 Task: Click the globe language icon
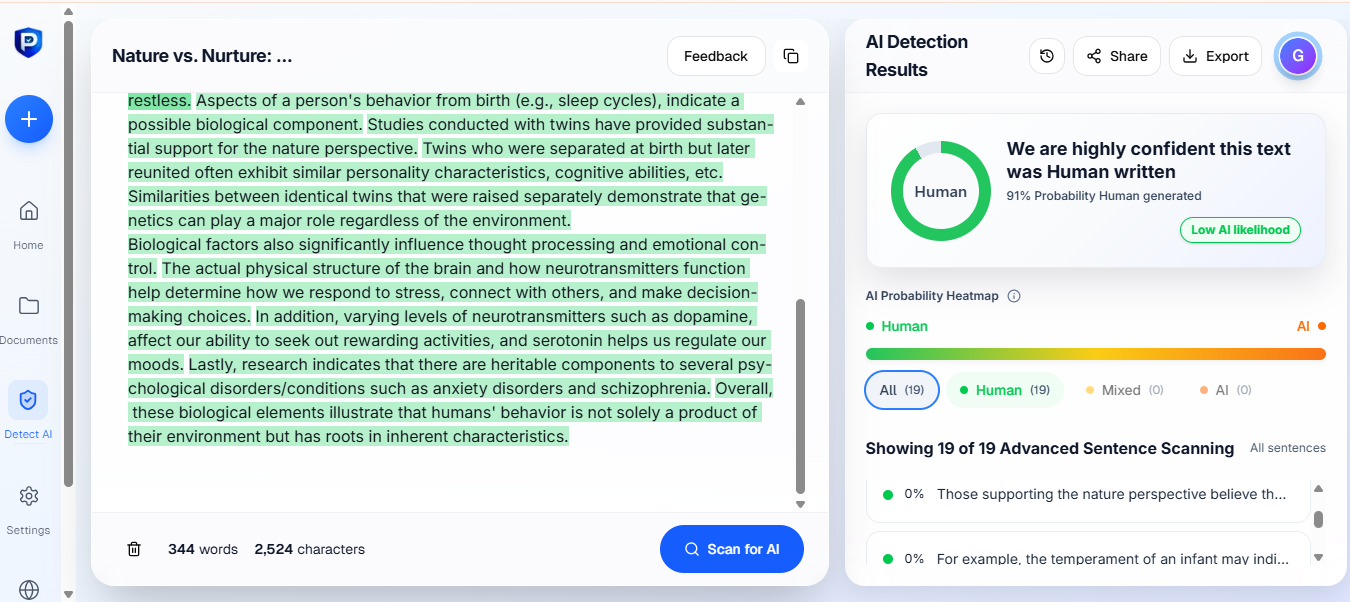(x=29, y=590)
